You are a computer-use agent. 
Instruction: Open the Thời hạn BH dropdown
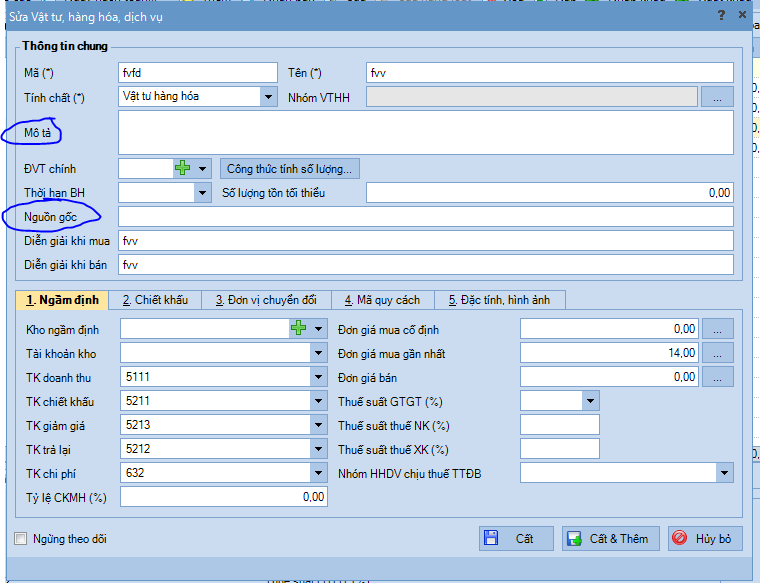click(x=202, y=193)
